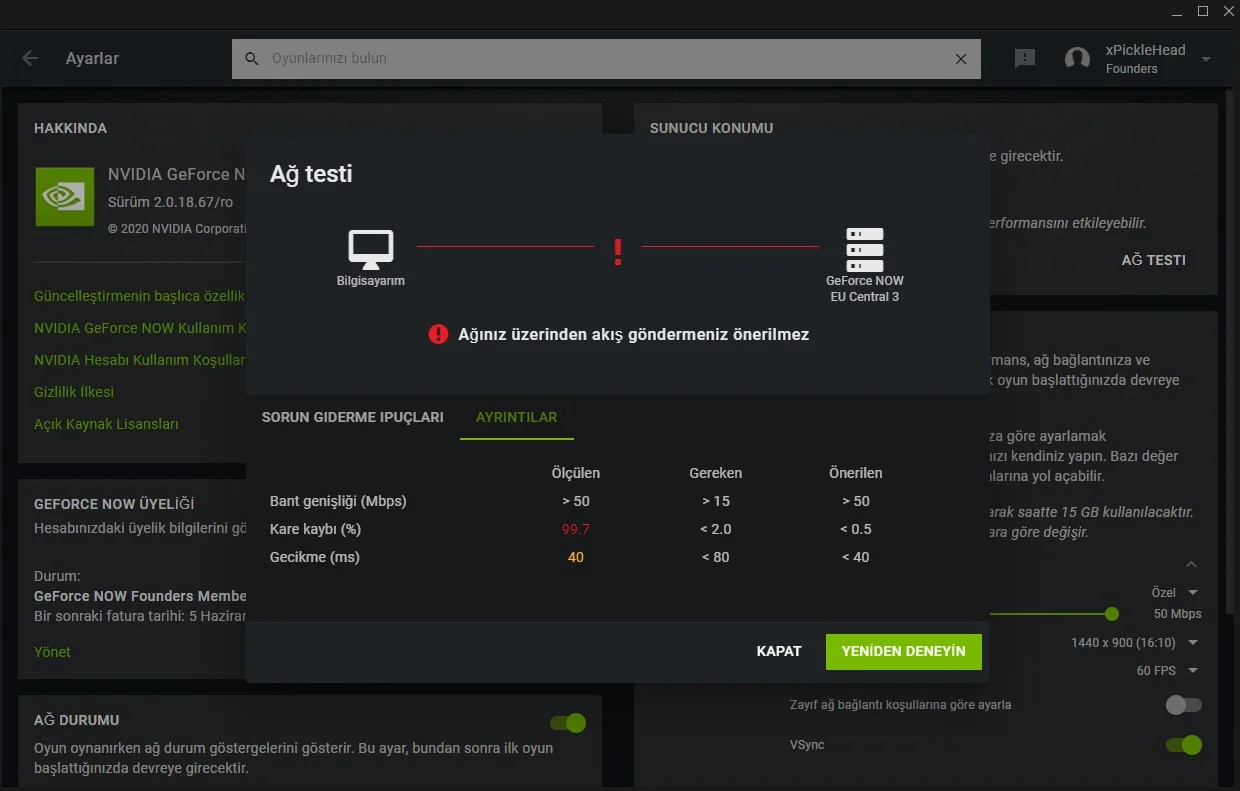Go back with the arrow next to Ayarlar

coord(30,58)
